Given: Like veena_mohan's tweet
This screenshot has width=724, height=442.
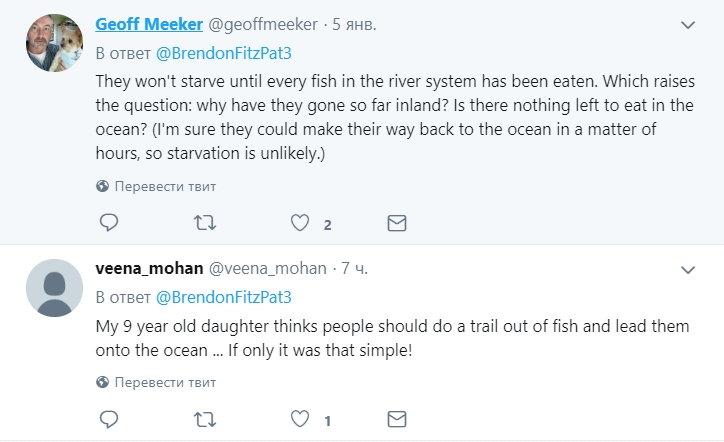Looking at the screenshot, I should coord(300,419).
